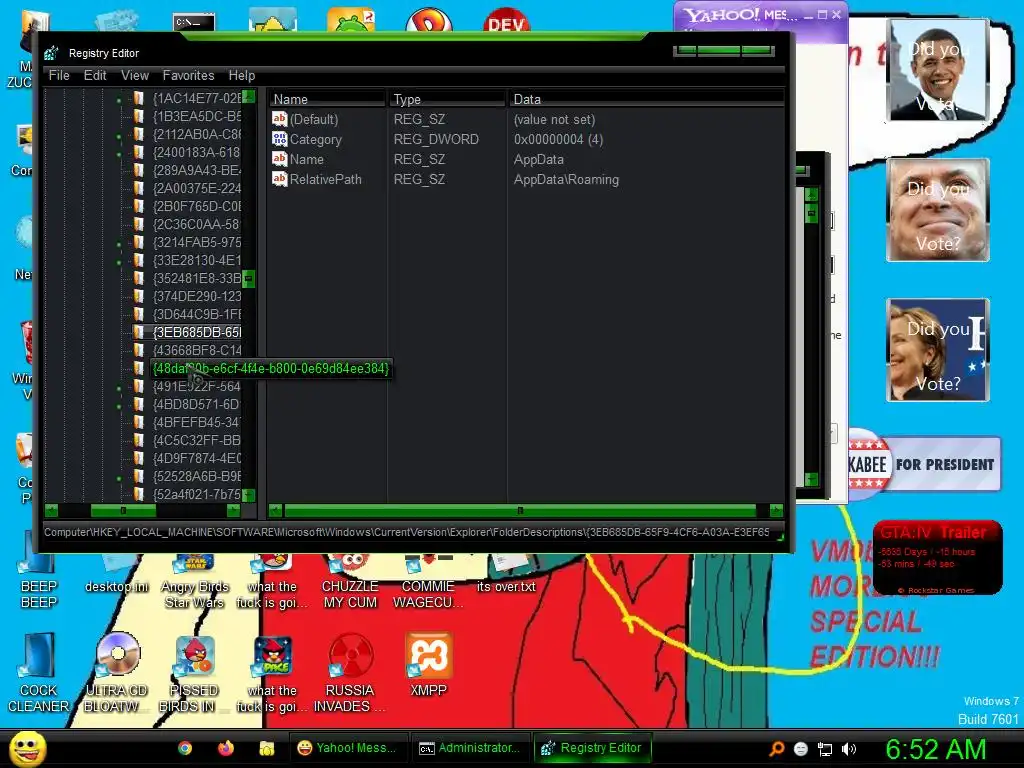Click the 6:52 AM taskbar clock
Screen dimensions: 1024x768
click(935, 749)
